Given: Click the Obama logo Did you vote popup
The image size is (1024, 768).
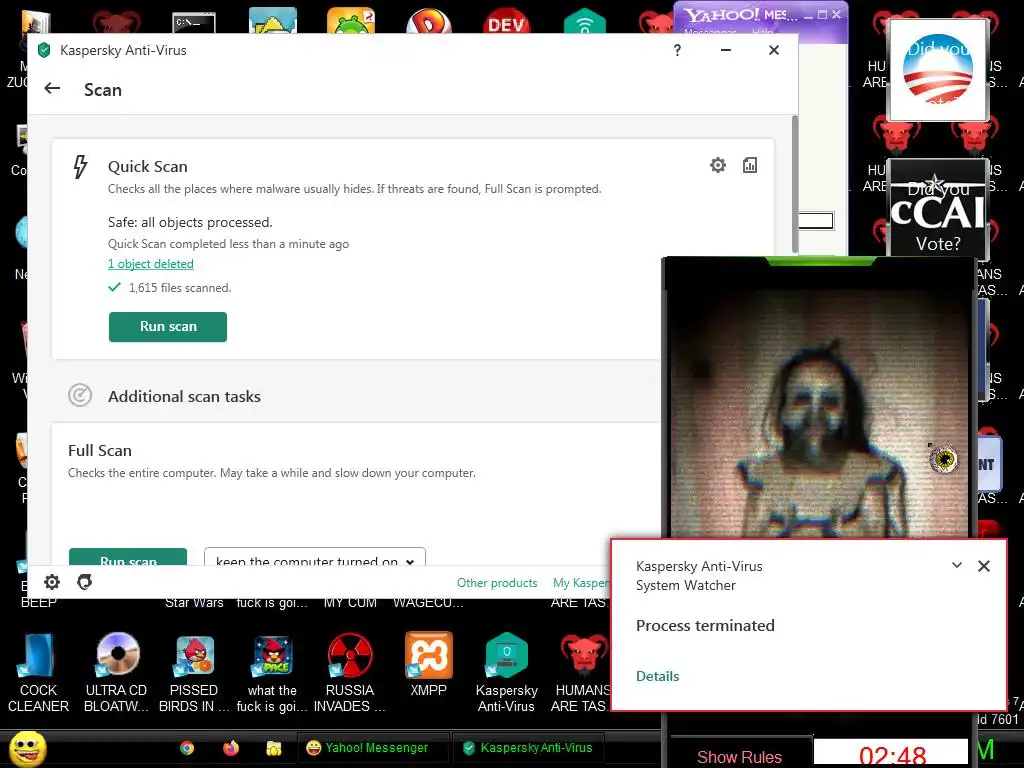Looking at the screenshot, I should click(938, 70).
